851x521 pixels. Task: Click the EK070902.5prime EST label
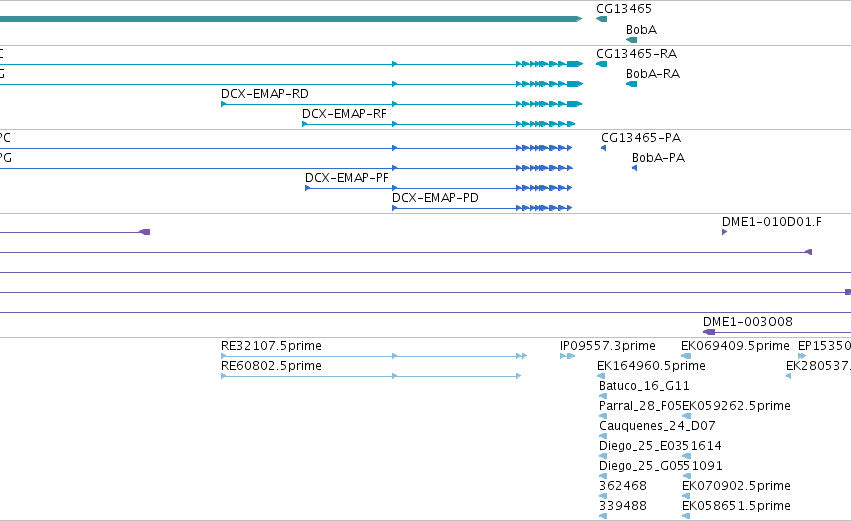pyautogui.click(x=736, y=486)
